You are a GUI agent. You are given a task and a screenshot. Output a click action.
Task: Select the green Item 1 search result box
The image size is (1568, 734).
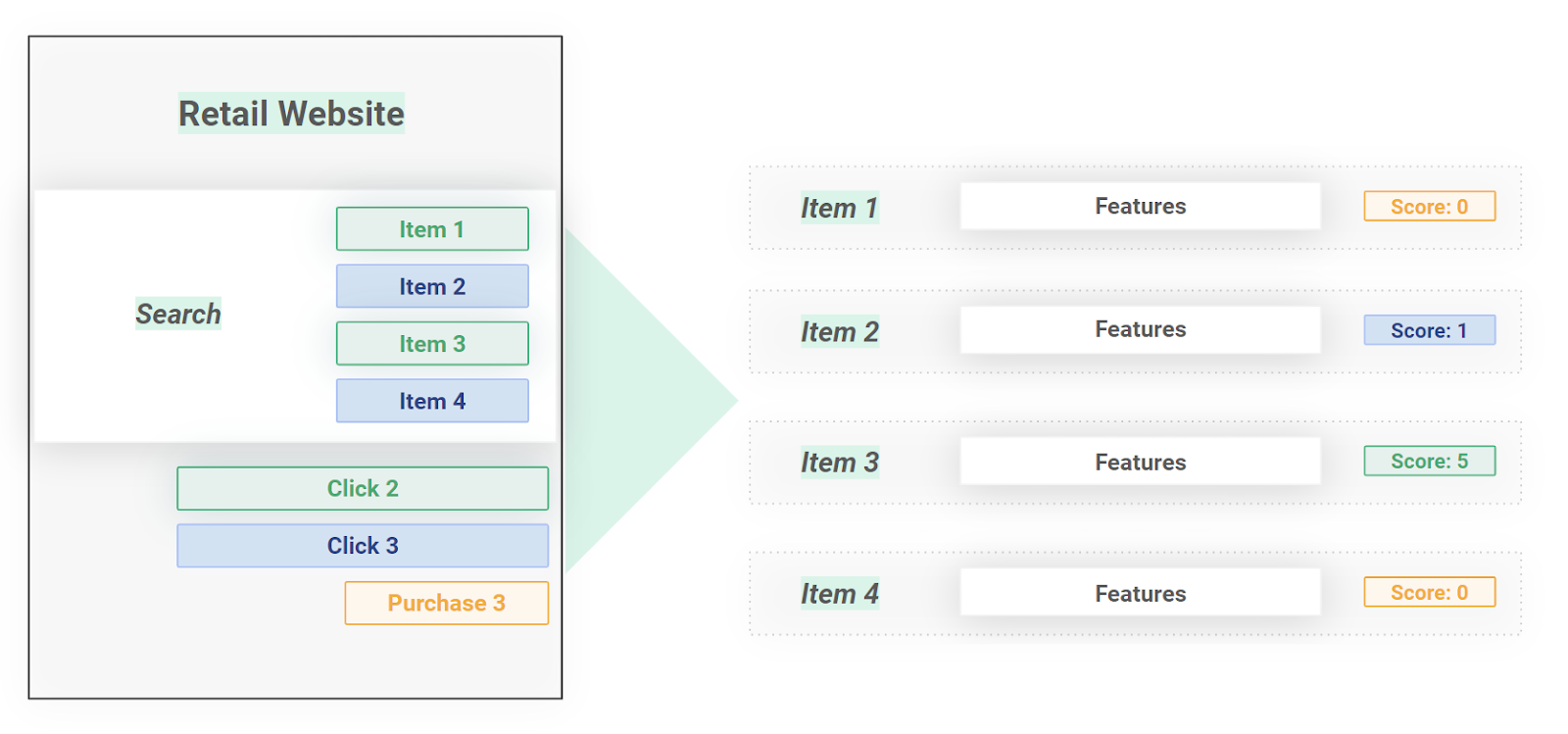click(x=432, y=229)
